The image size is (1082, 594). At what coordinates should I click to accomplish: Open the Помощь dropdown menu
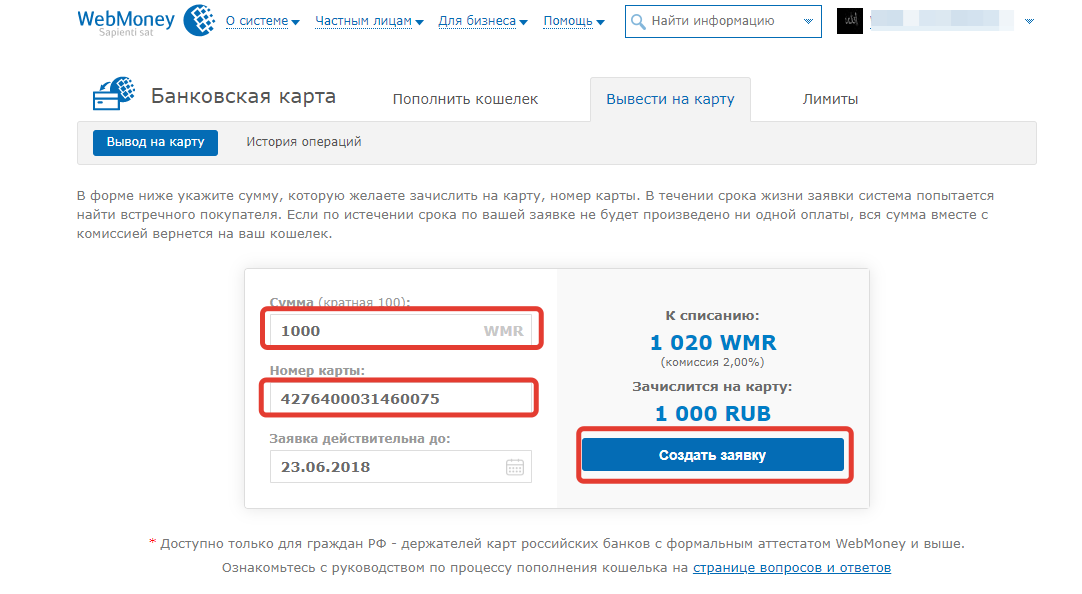(574, 21)
